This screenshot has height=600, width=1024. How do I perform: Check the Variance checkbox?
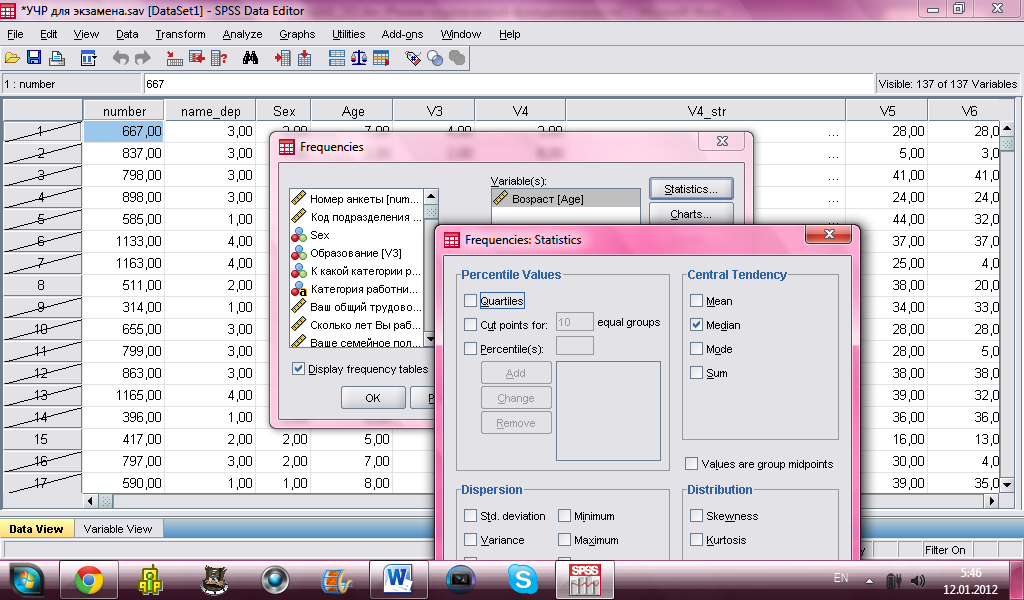click(470, 540)
